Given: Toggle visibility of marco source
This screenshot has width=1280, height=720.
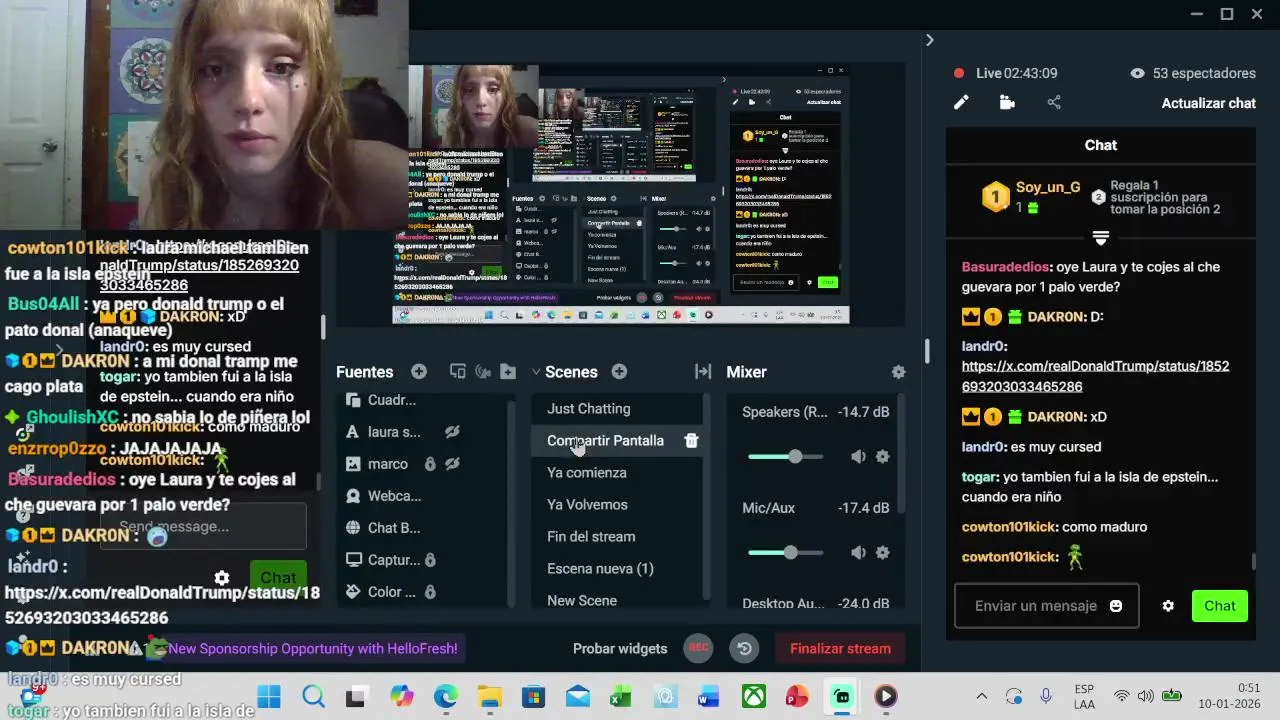Looking at the screenshot, I should click(452, 464).
